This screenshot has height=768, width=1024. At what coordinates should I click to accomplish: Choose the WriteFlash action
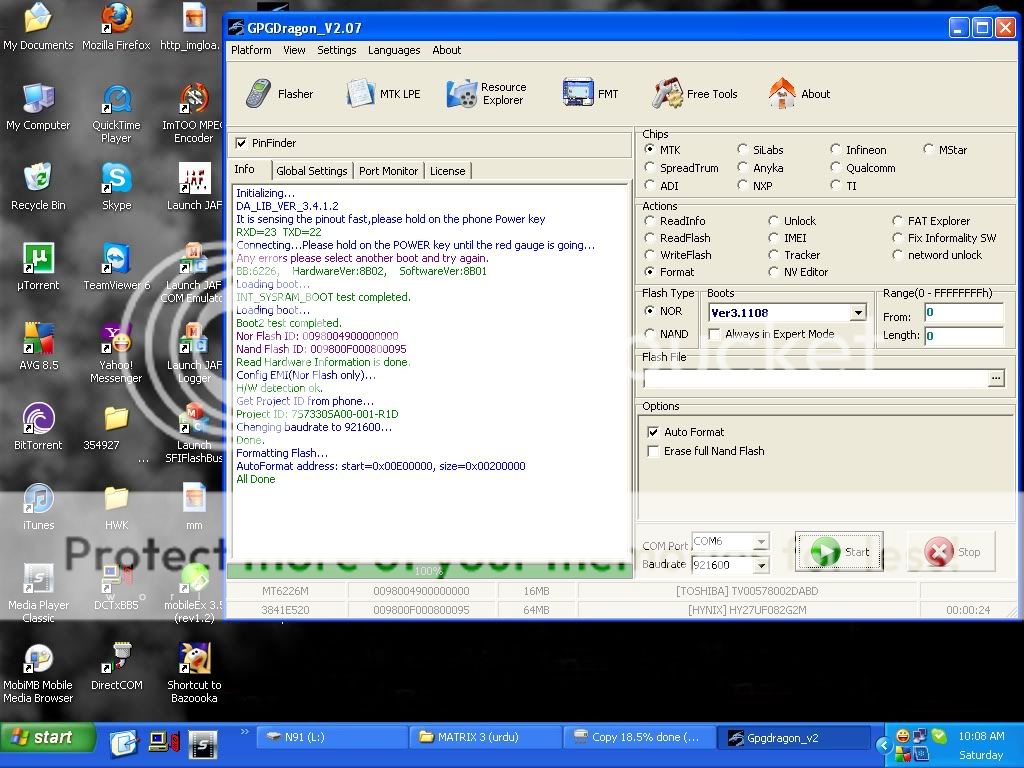(650, 255)
